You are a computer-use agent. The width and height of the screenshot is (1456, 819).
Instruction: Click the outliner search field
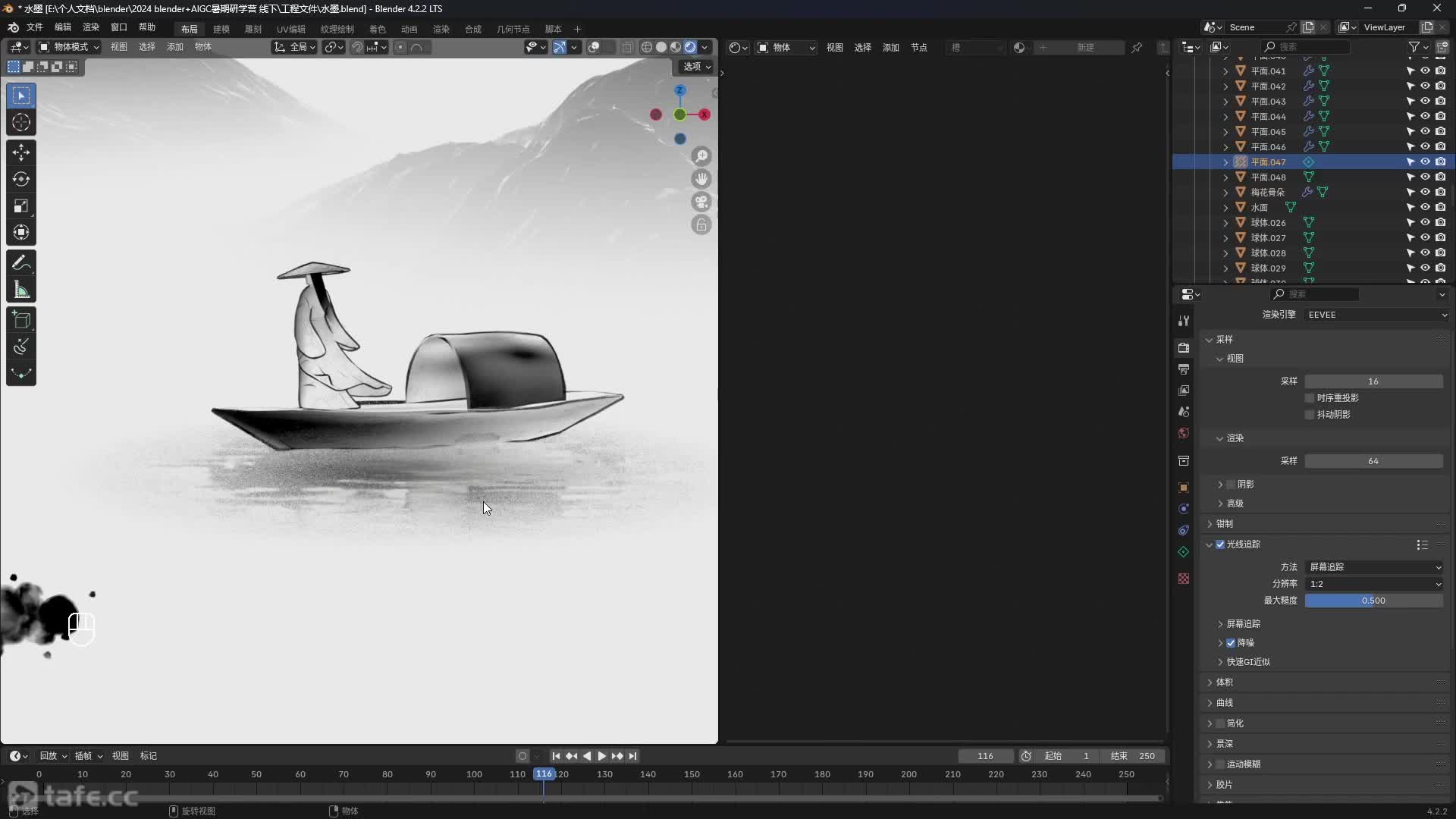click(1306, 47)
